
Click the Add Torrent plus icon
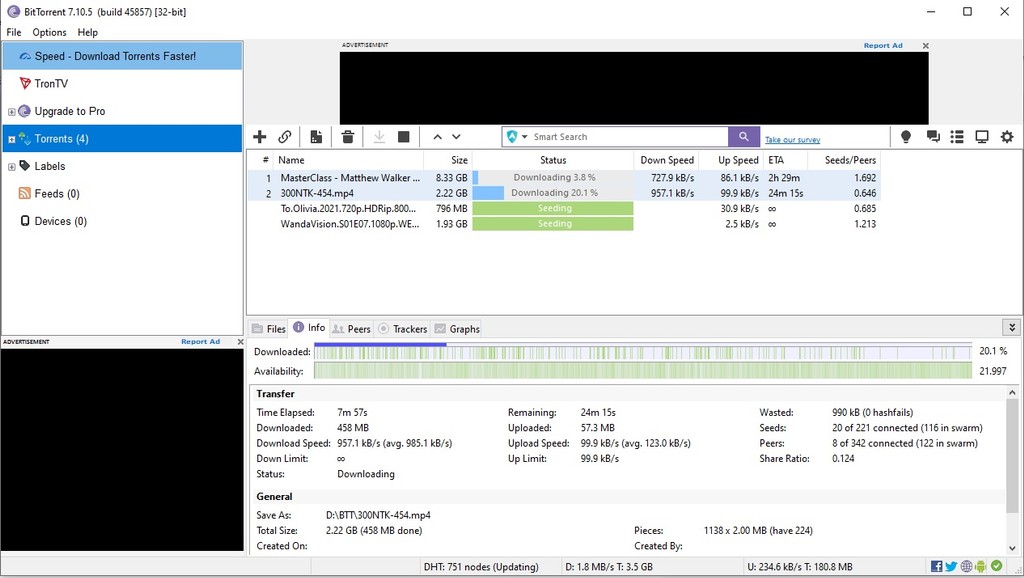click(259, 136)
